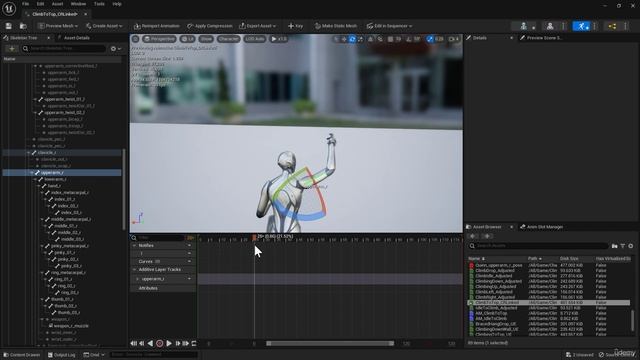Collapse the middle_metacarpal_r node
640x360 pixels.
point(42,219)
